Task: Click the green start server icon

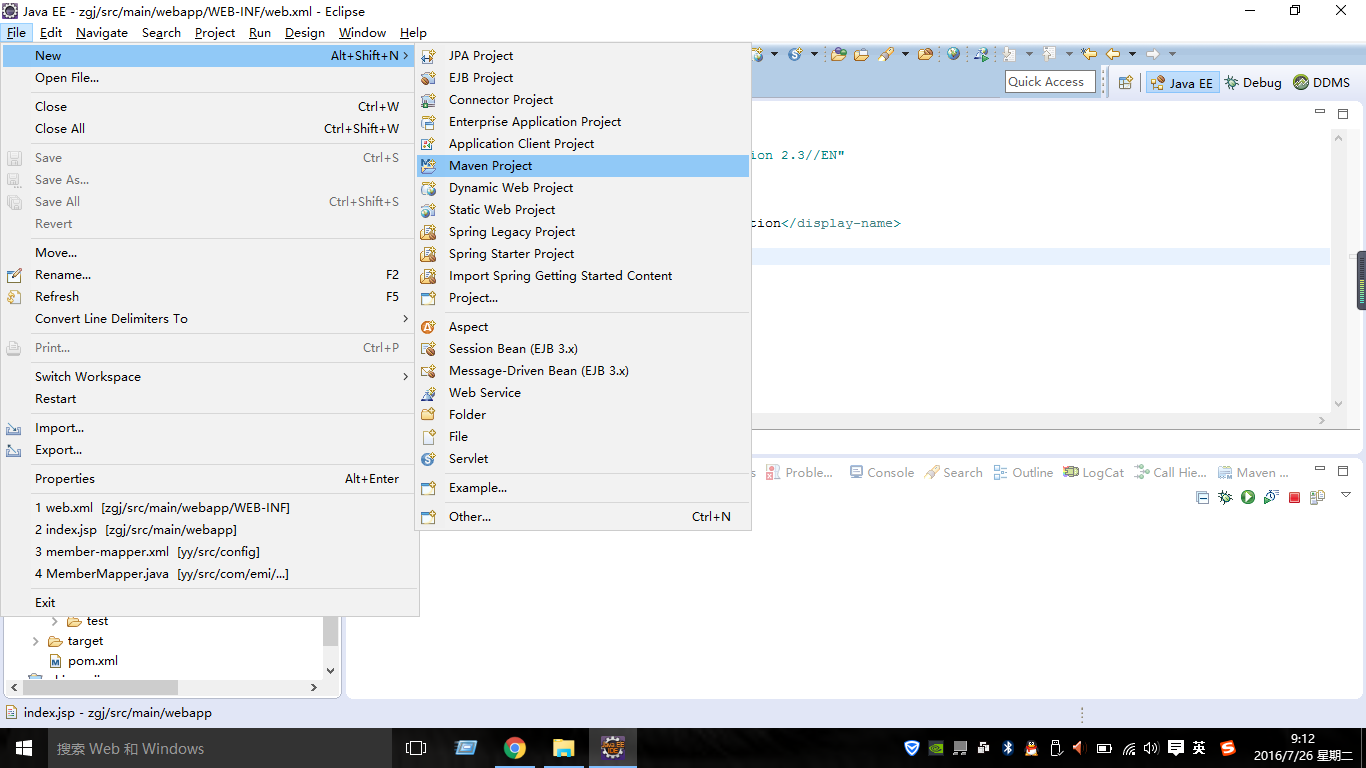Action: (1248, 497)
